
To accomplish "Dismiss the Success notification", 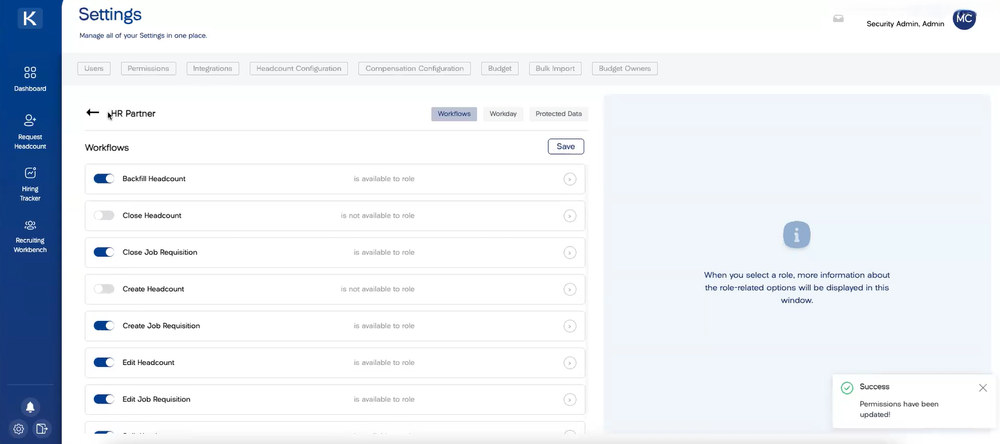I will point(983,388).
